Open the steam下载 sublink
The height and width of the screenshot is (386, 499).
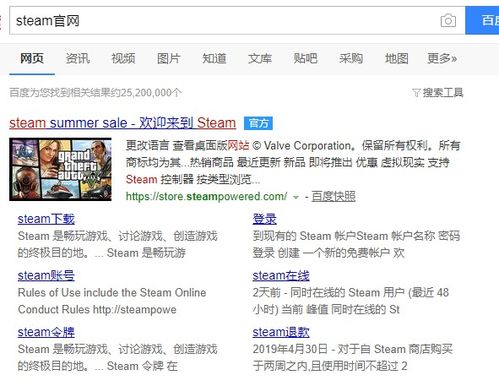click(x=46, y=219)
